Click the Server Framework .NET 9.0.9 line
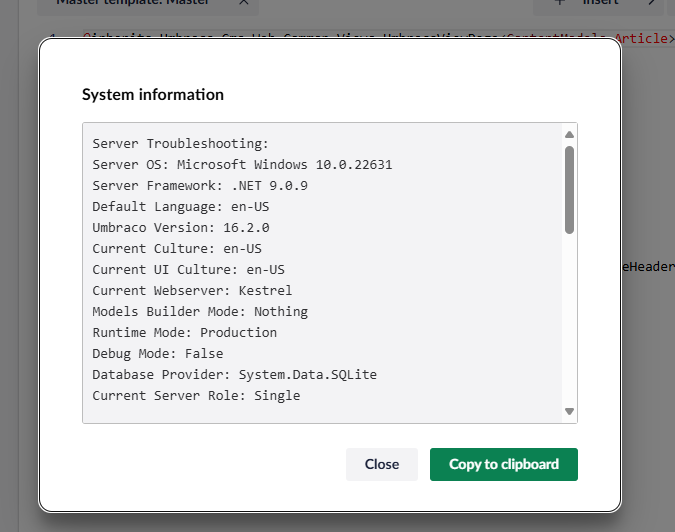675x532 pixels. [200, 186]
